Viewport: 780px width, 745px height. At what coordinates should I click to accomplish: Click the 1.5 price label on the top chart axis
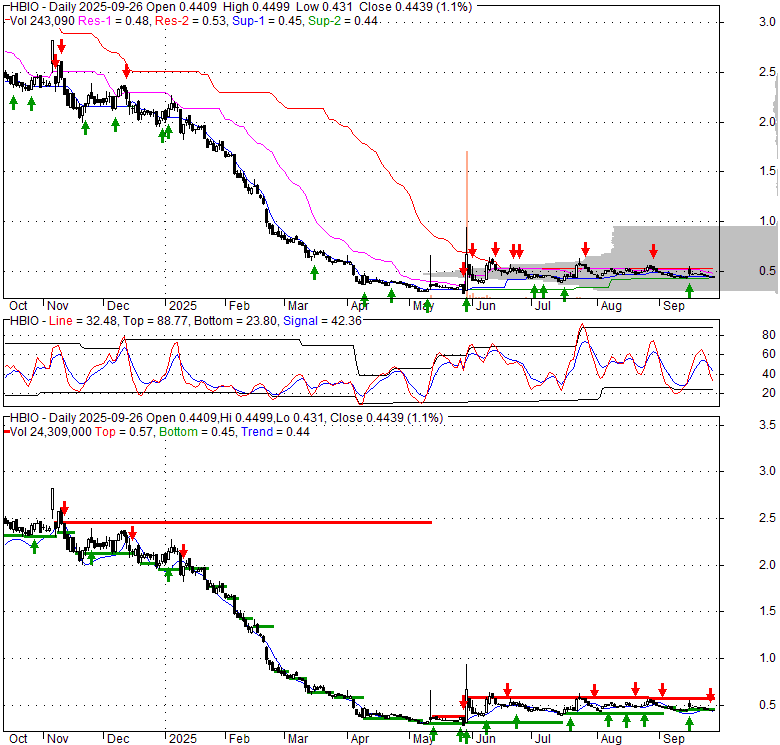[767, 171]
